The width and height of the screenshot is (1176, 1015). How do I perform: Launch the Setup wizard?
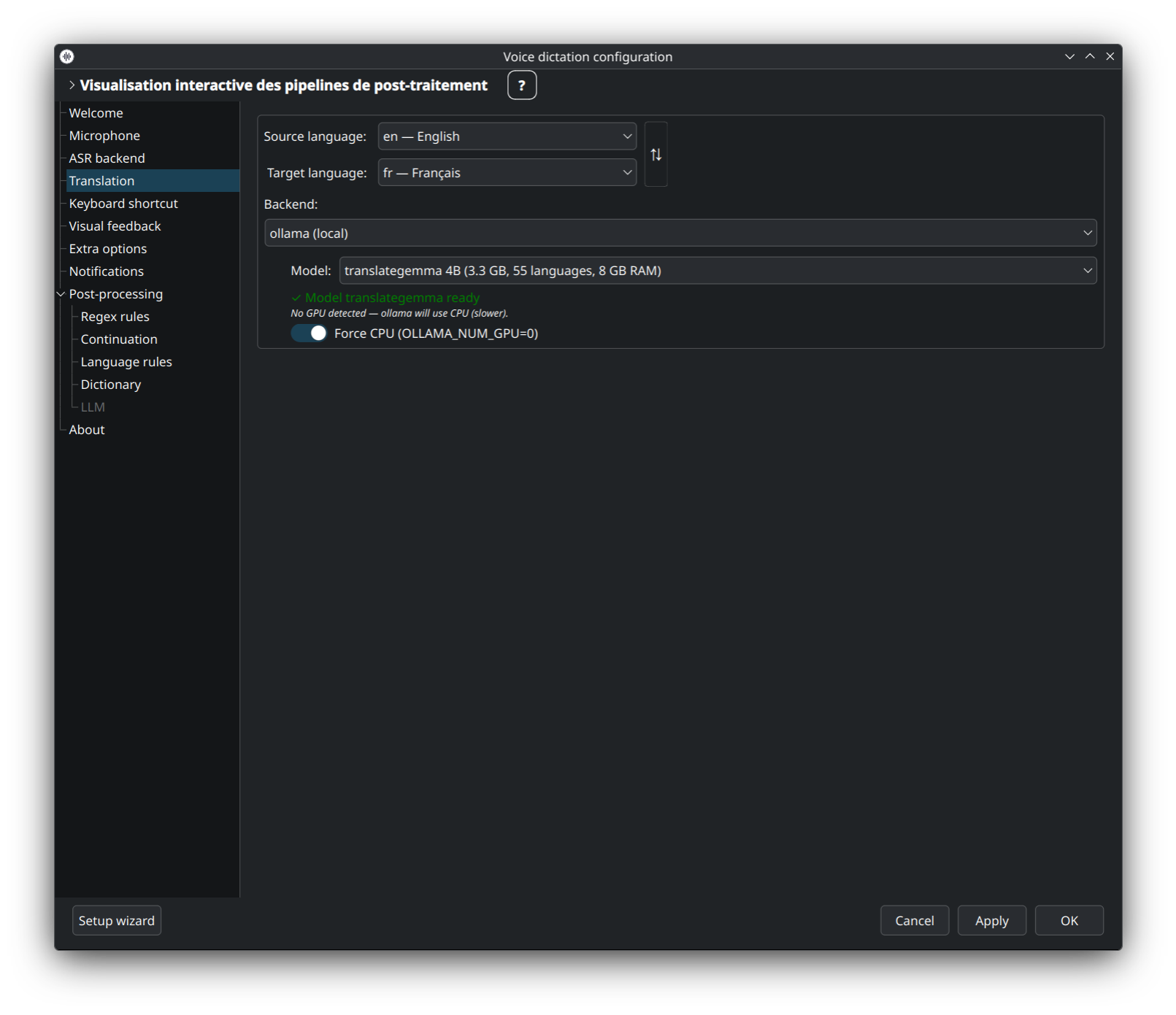(117, 921)
